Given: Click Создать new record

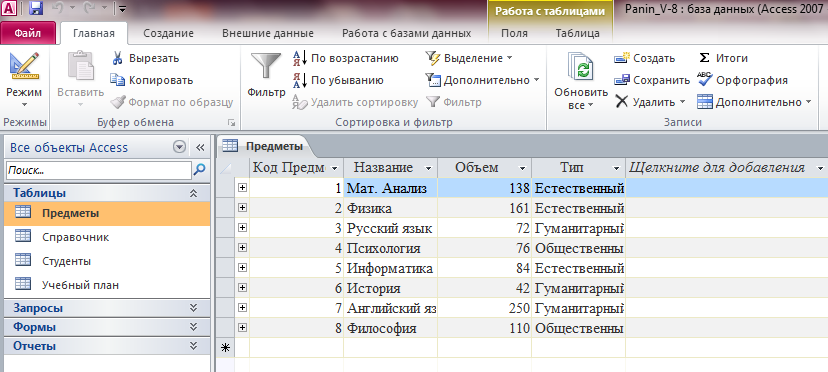Looking at the screenshot, I should [x=645, y=58].
